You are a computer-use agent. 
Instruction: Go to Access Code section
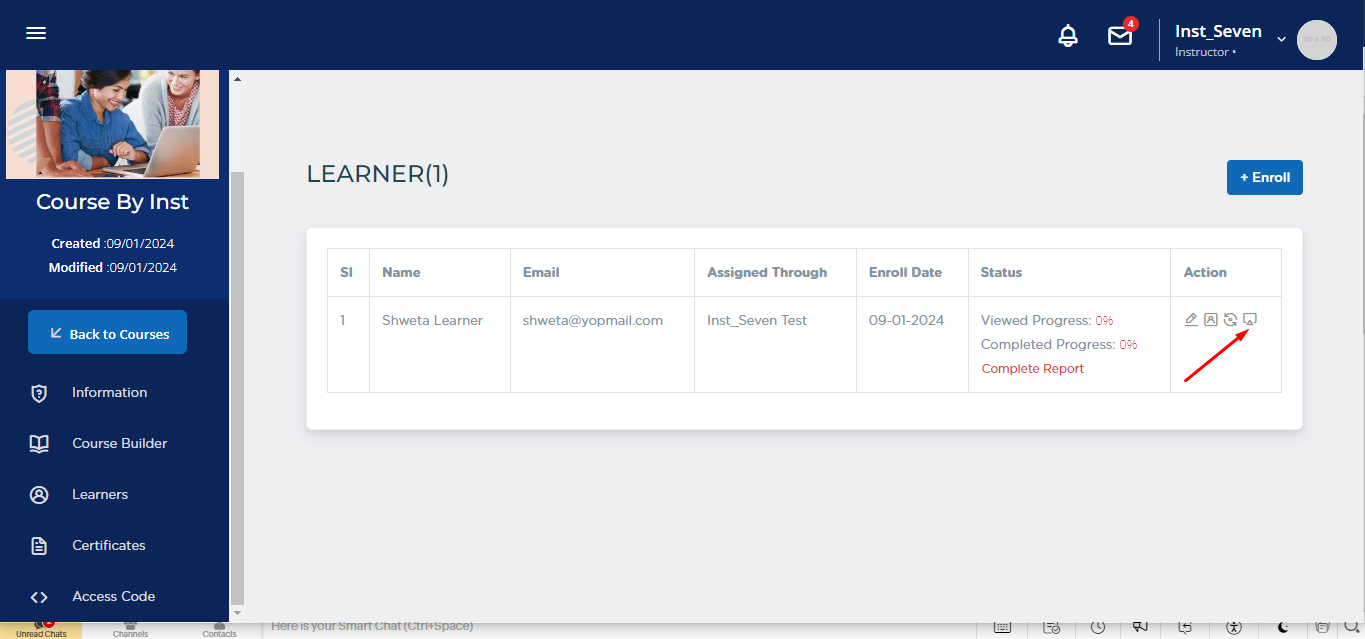pyautogui.click(x=113, y=596)
